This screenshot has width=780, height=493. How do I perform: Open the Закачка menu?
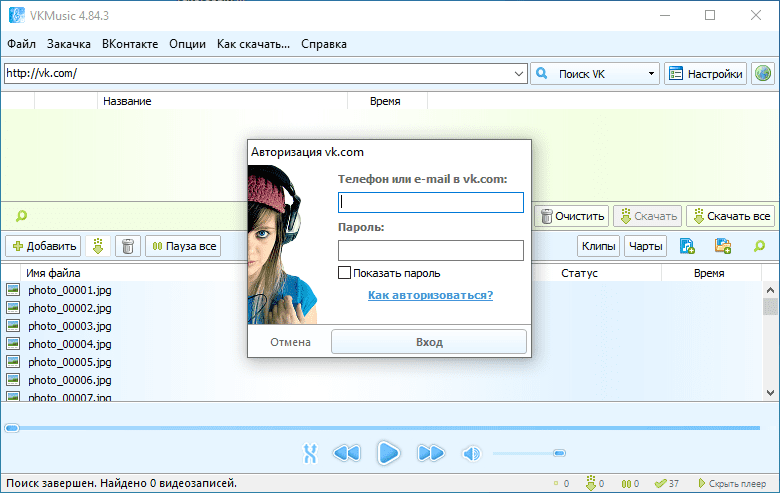coord(69,44)
